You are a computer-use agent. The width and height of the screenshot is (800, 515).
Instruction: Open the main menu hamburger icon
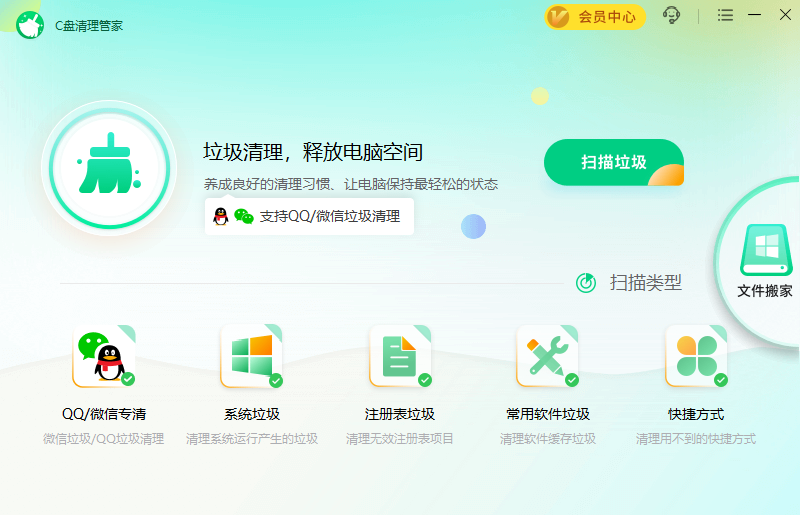pyautogui.click(x=725, y=16)
